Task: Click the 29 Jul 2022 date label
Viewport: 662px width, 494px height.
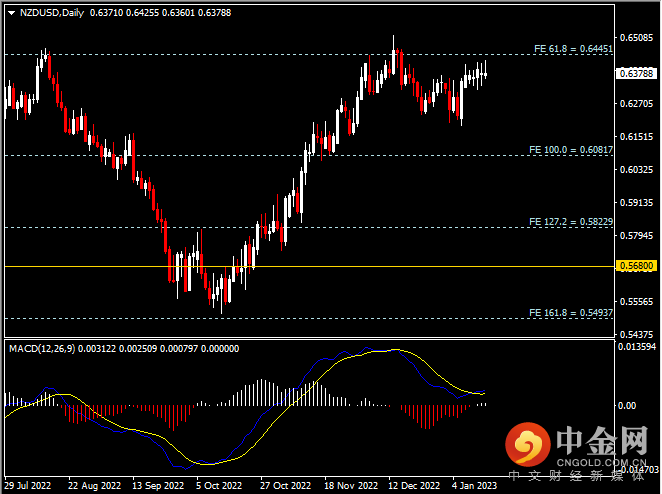Action: click(x=27, y=486)
